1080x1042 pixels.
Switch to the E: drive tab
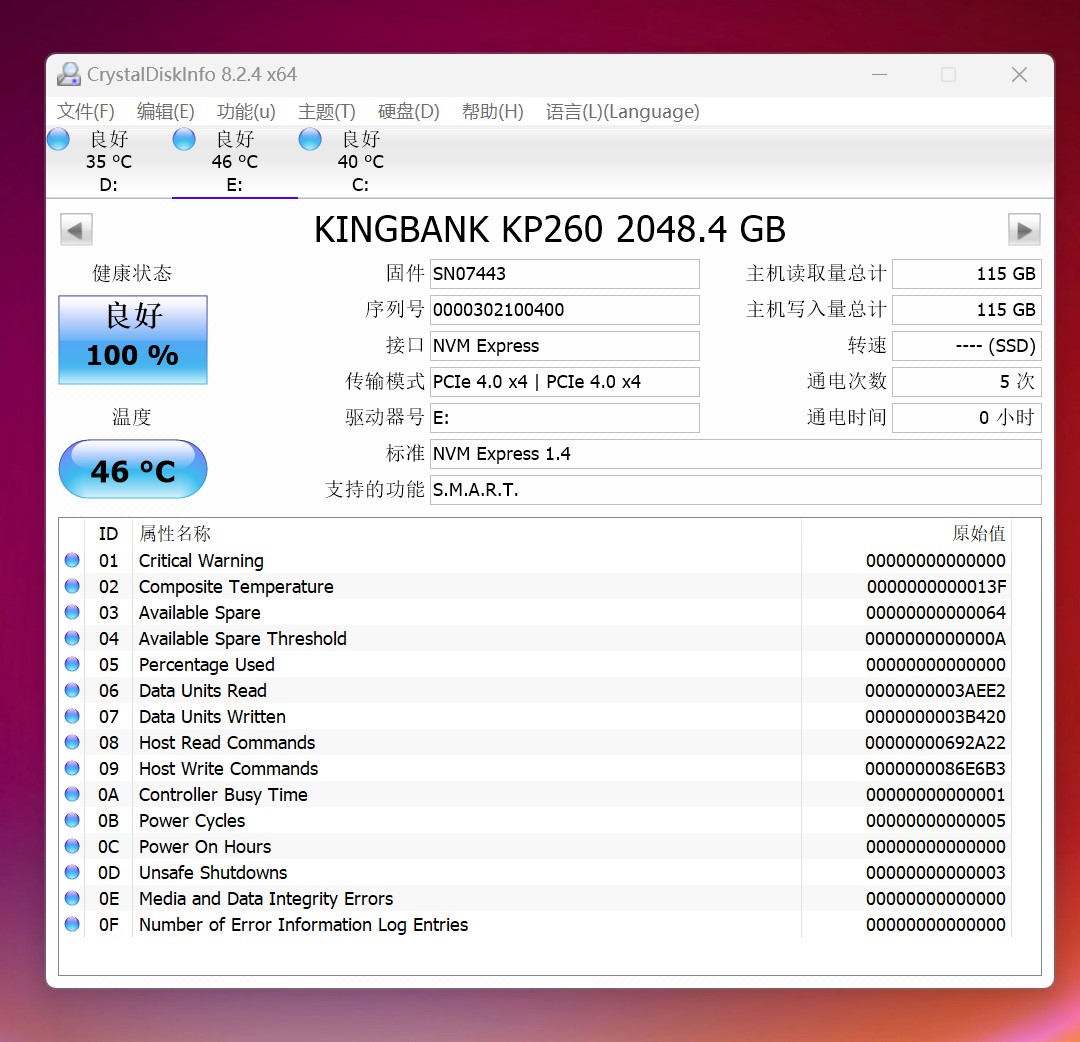[235, 160]
